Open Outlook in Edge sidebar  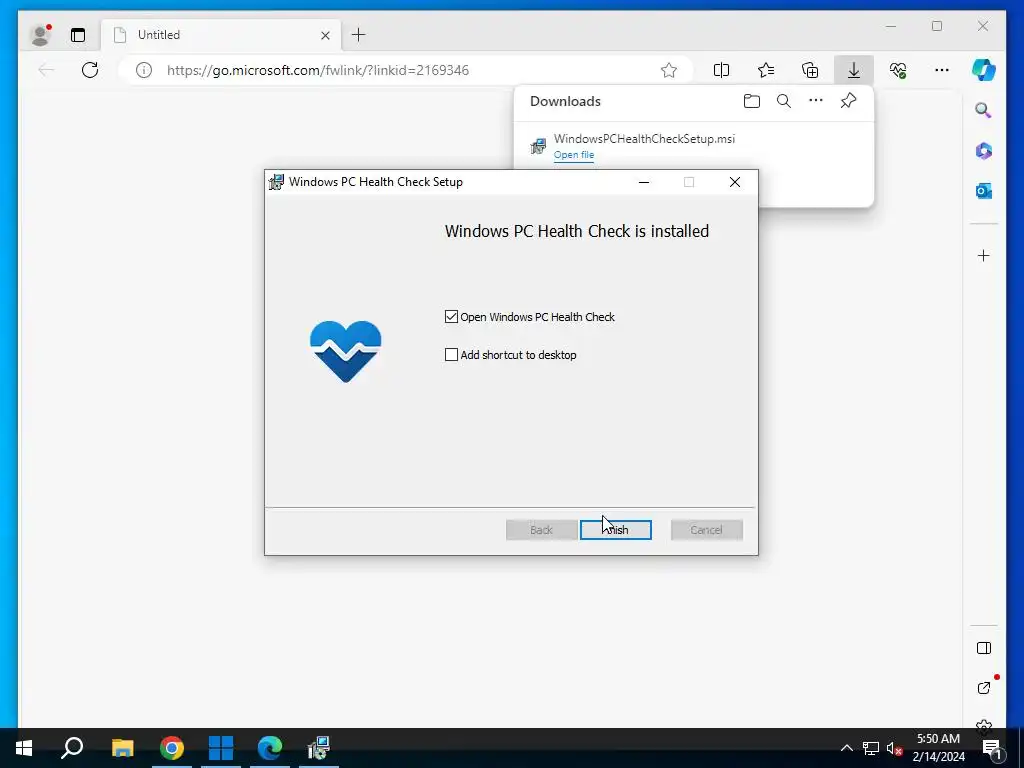click(x=984, y=191)
